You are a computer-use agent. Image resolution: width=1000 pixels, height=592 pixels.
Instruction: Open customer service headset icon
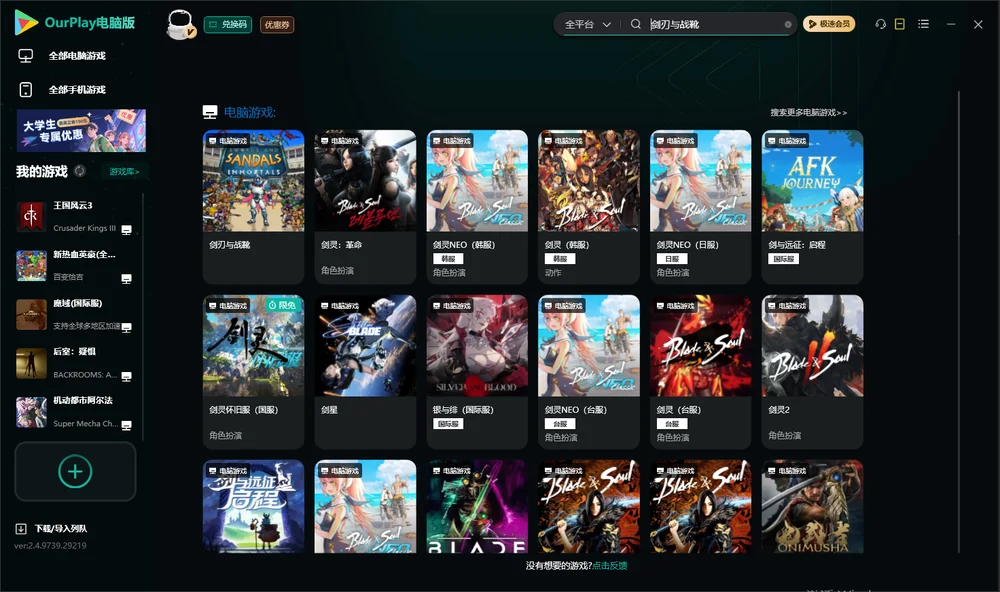[x=881, y=24]
